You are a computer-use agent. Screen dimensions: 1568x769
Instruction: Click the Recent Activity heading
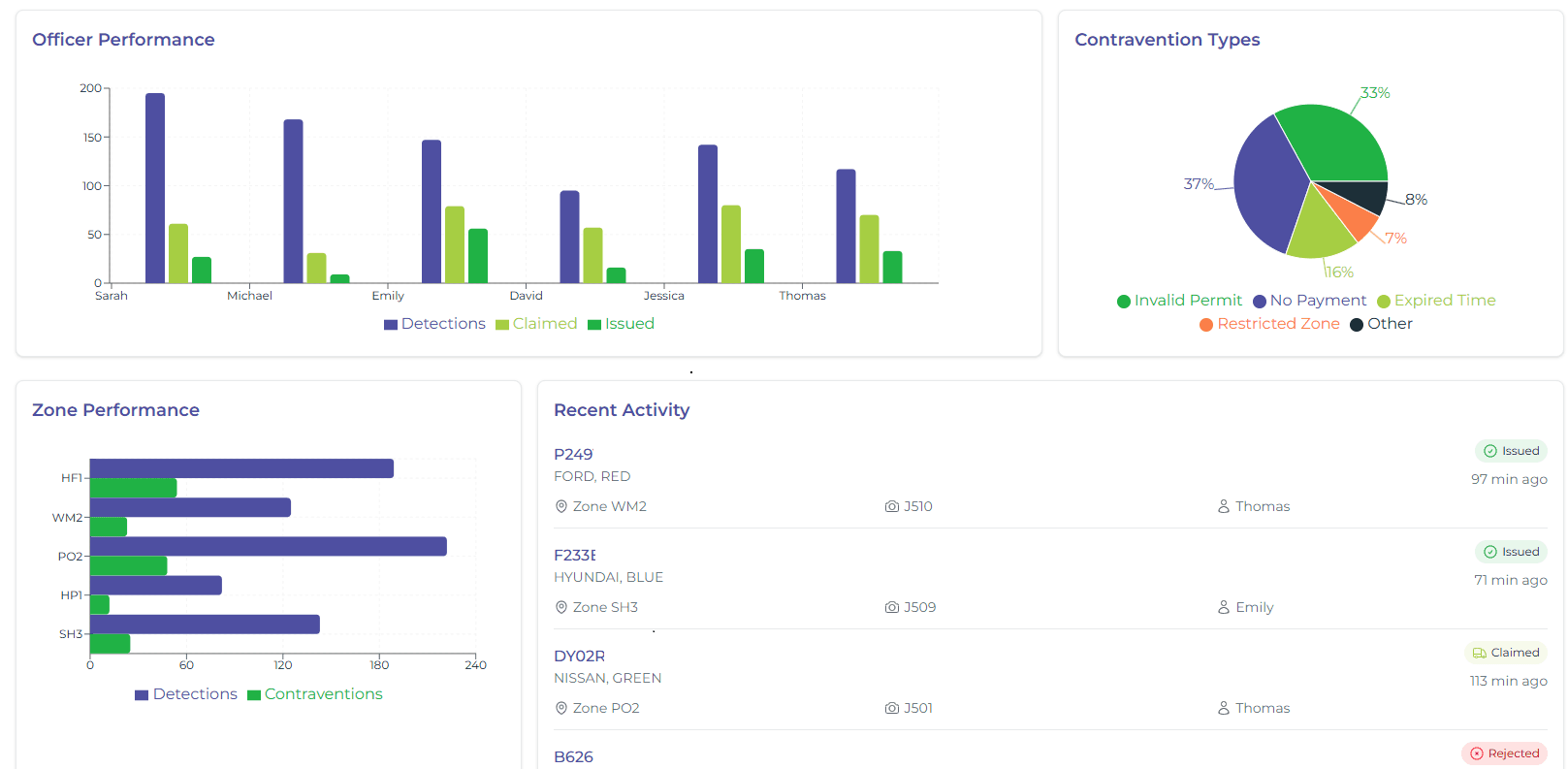tap(622, 410)
